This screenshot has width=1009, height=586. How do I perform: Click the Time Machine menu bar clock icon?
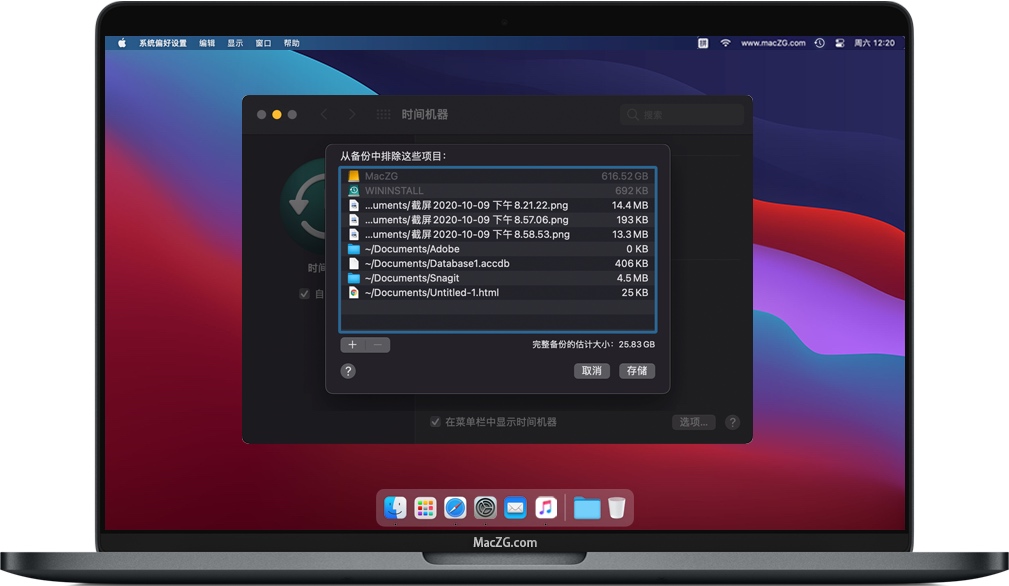point(819,43)
